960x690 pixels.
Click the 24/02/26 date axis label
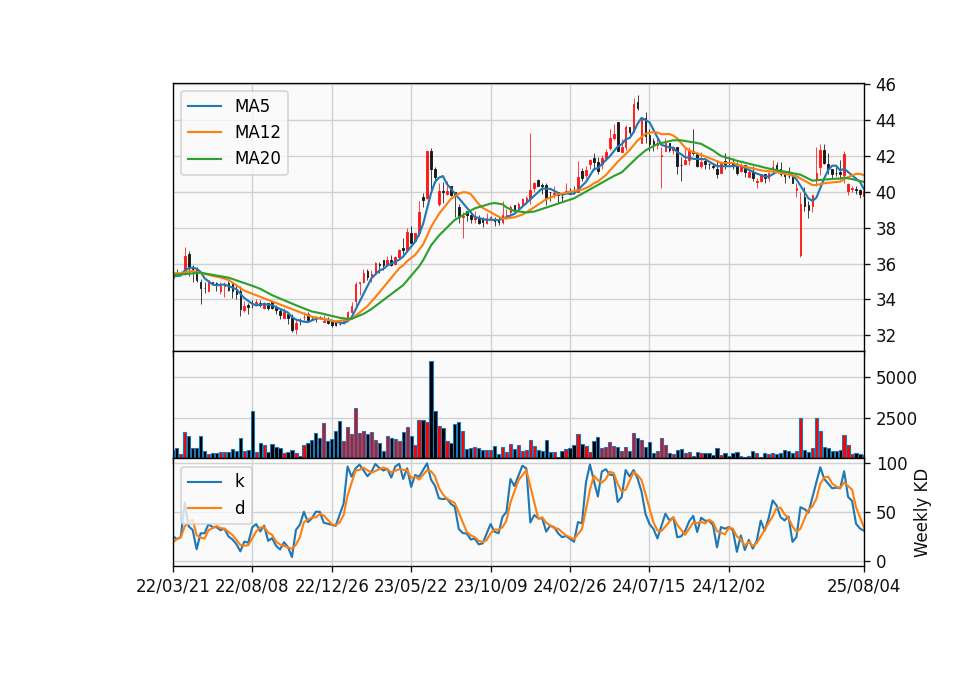[x=570, y=586]
